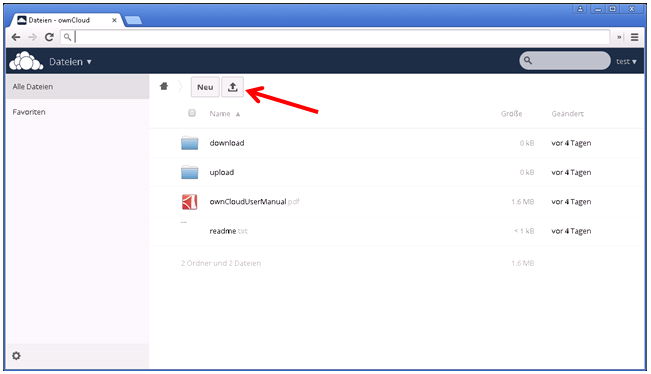Click the ownCloud cloud logo
The image size is (651, 374).
point(26,61)
